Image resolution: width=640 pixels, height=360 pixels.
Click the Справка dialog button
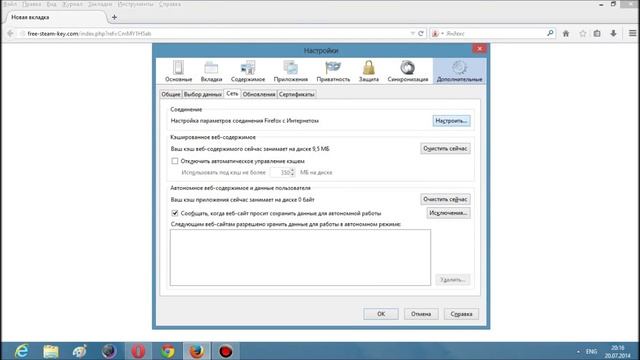461,314
